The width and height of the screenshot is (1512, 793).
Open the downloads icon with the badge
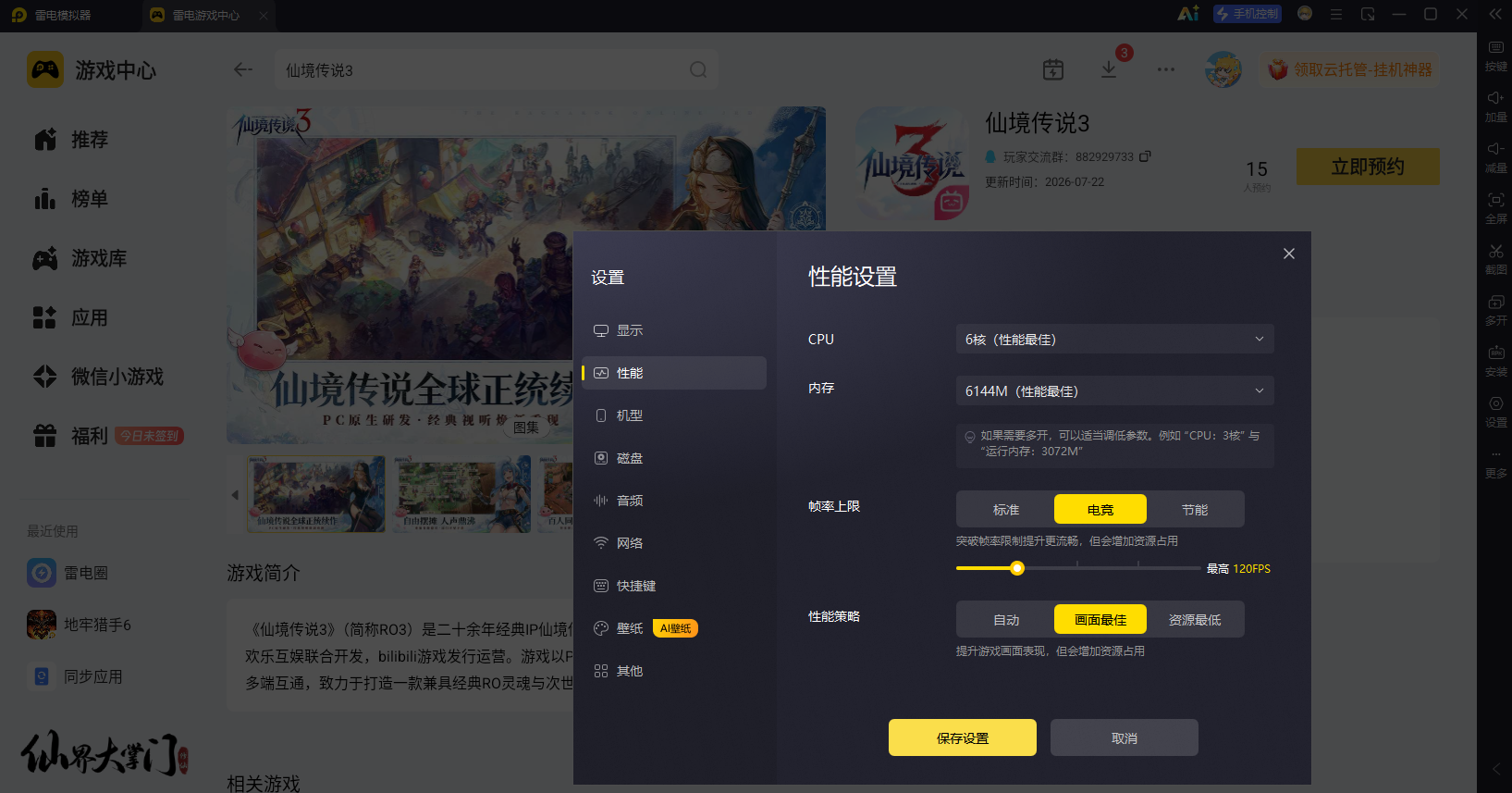1109,69
